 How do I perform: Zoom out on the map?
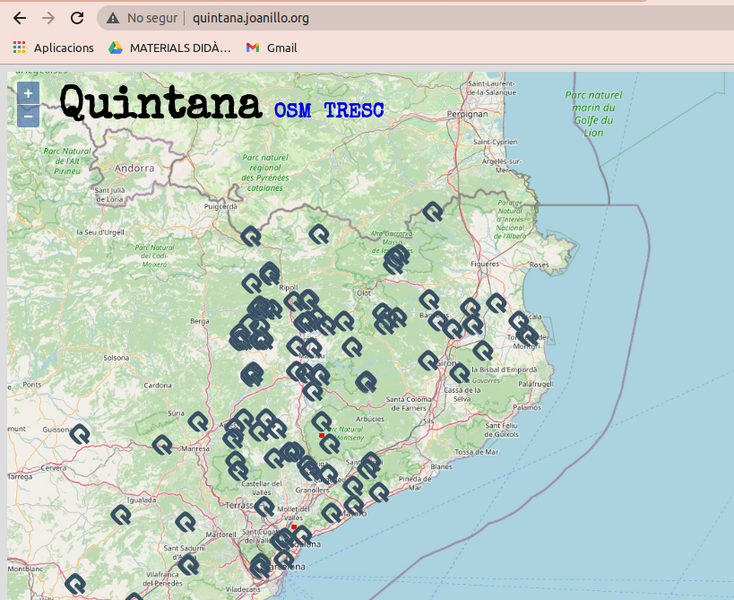pyautogui.click(x=28, y=116)
